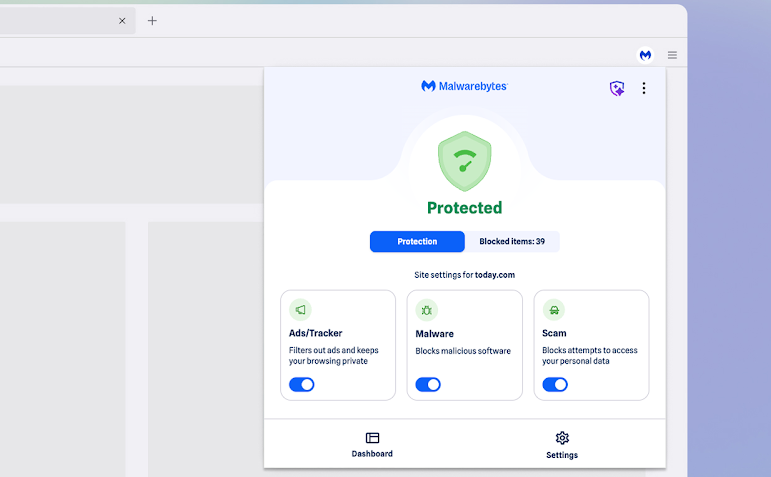Click the Scam card title

(554, 333)
